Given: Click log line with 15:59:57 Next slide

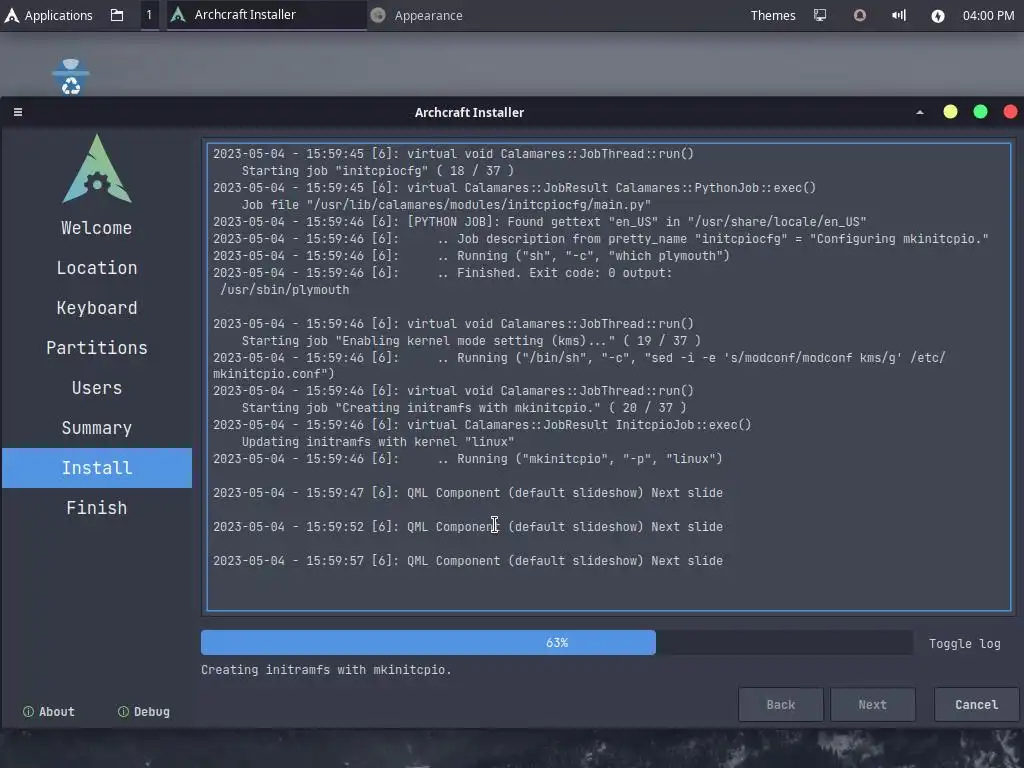Looking at the screenshot, I should [x=468, y=561].
